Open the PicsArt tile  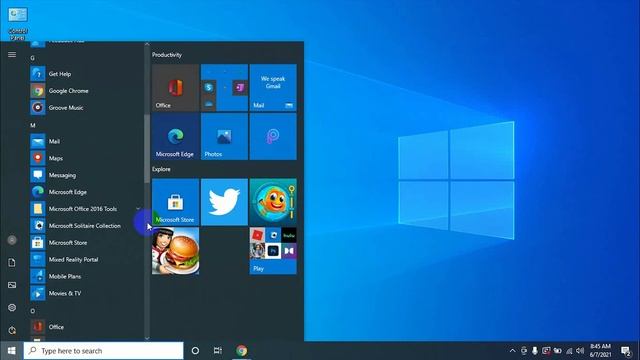273,136
